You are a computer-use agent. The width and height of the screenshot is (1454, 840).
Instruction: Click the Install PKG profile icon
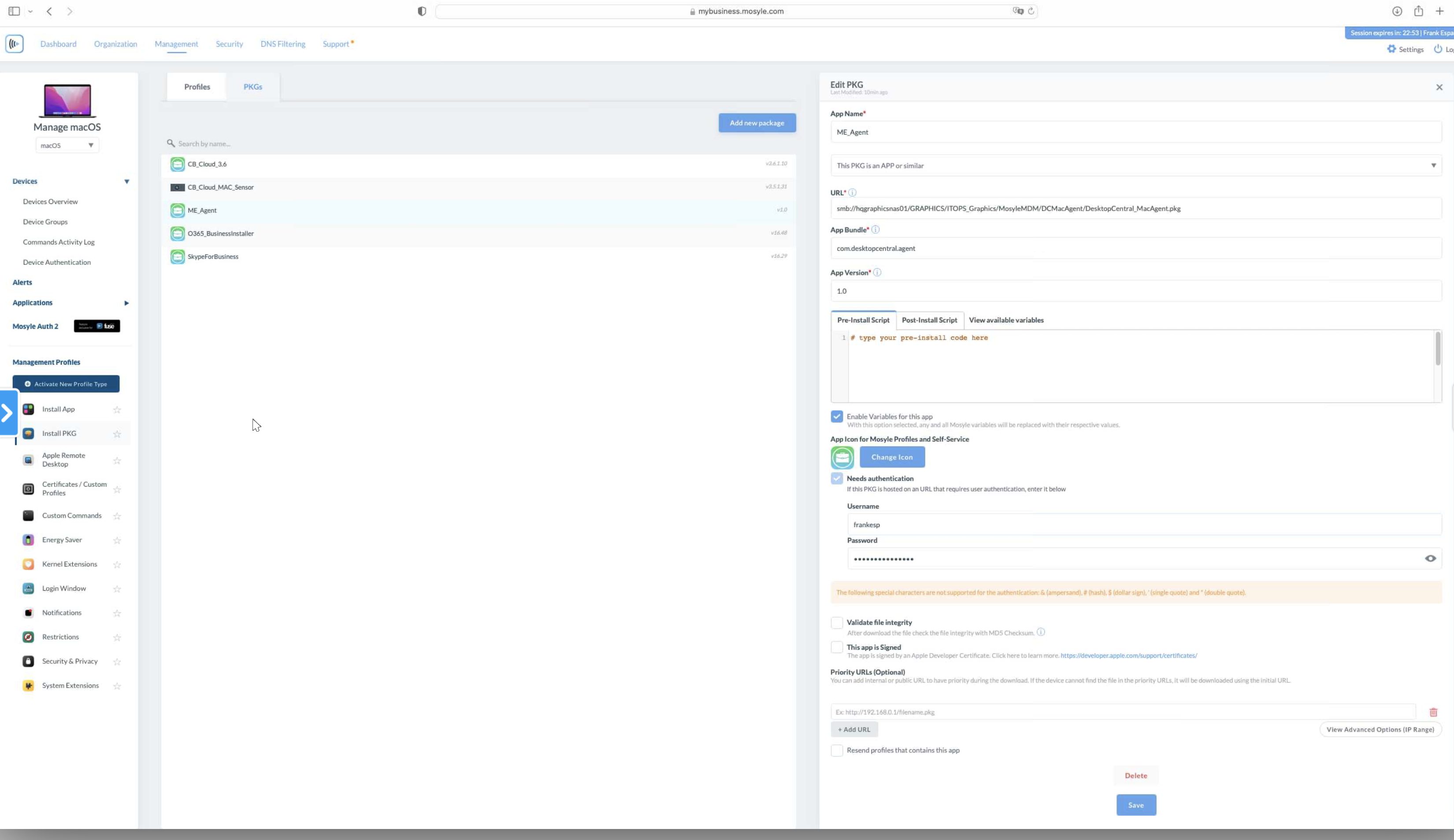pyautogui.click(x=28, y=433)
